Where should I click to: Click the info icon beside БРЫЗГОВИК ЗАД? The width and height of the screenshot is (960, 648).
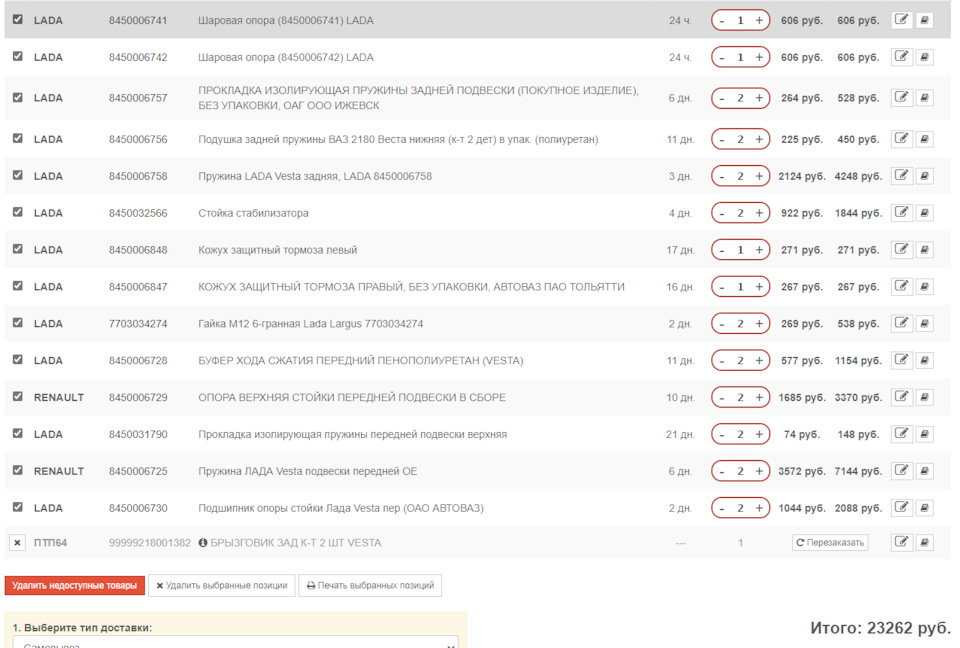tap(203, 543)
